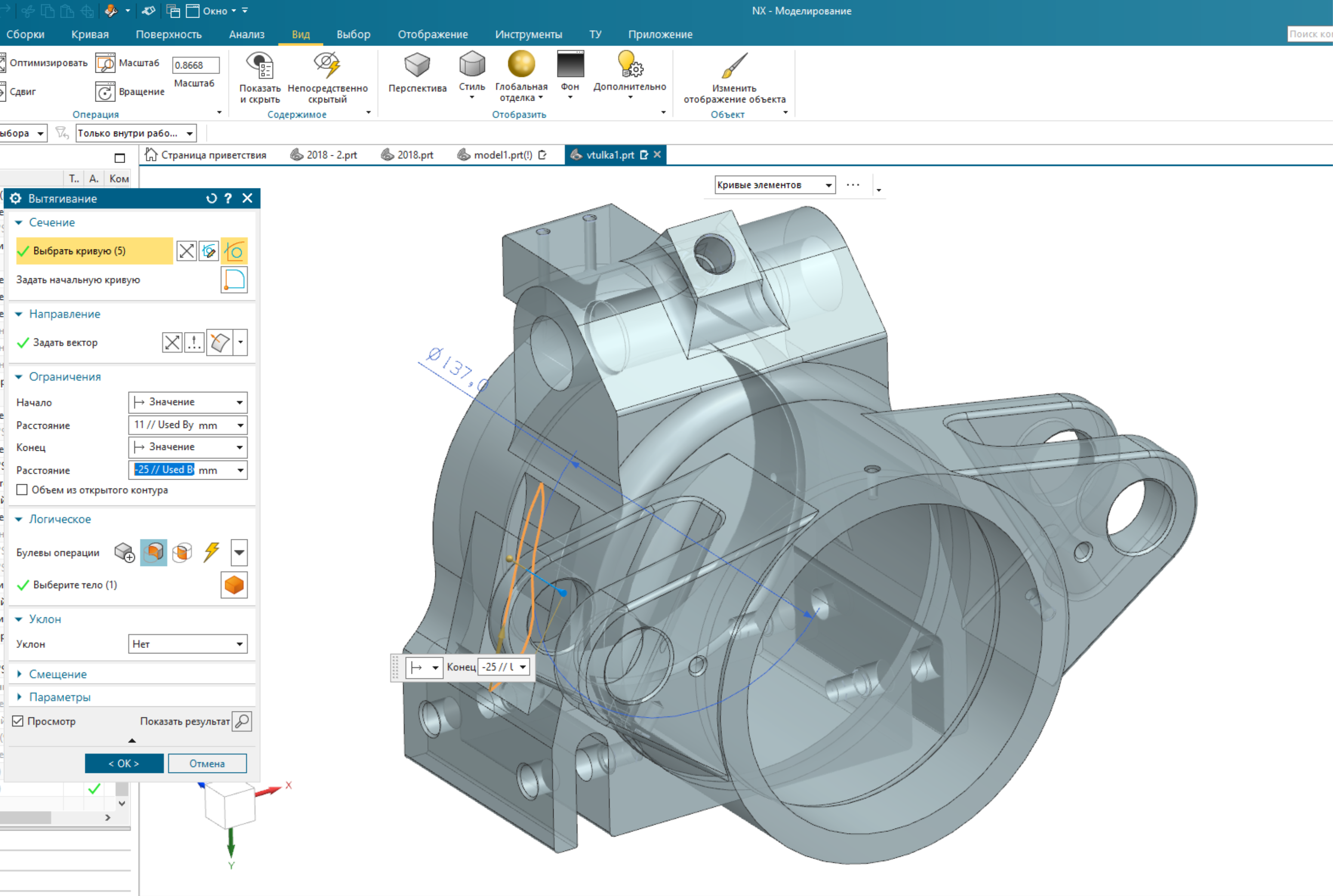The image size is (1333, 896).
Task: Toggle the Sketch Section icon button
Action: (x=209, y=251)
